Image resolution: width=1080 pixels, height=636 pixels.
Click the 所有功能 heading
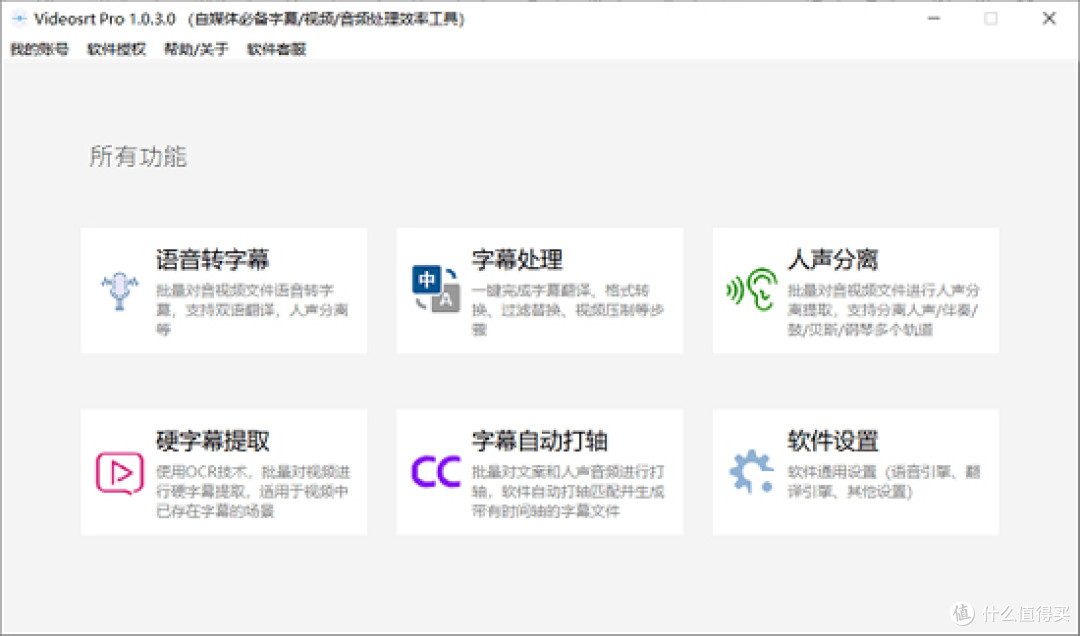coord(138,156)
